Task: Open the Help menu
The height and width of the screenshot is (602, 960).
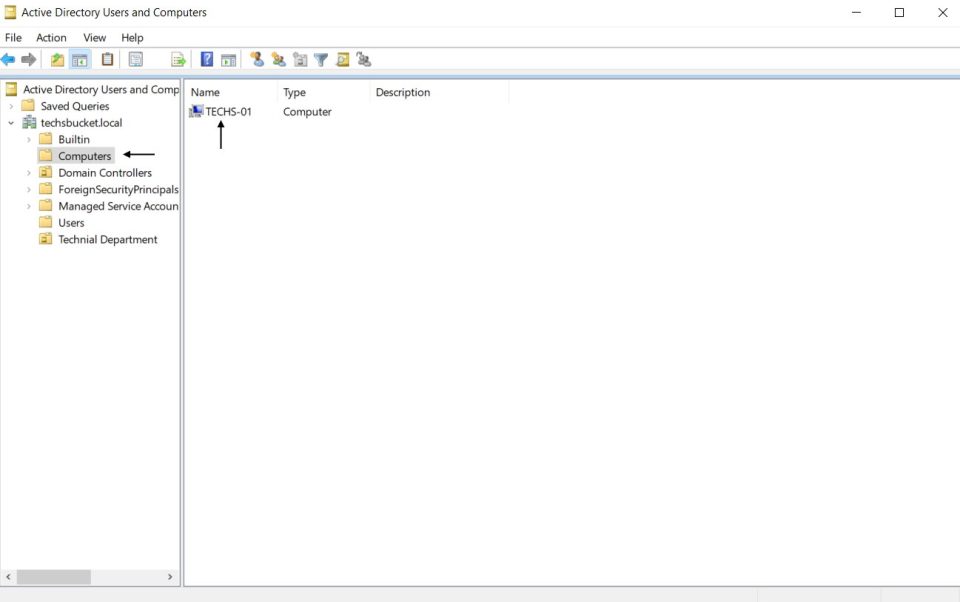Action: click(132, 37)
